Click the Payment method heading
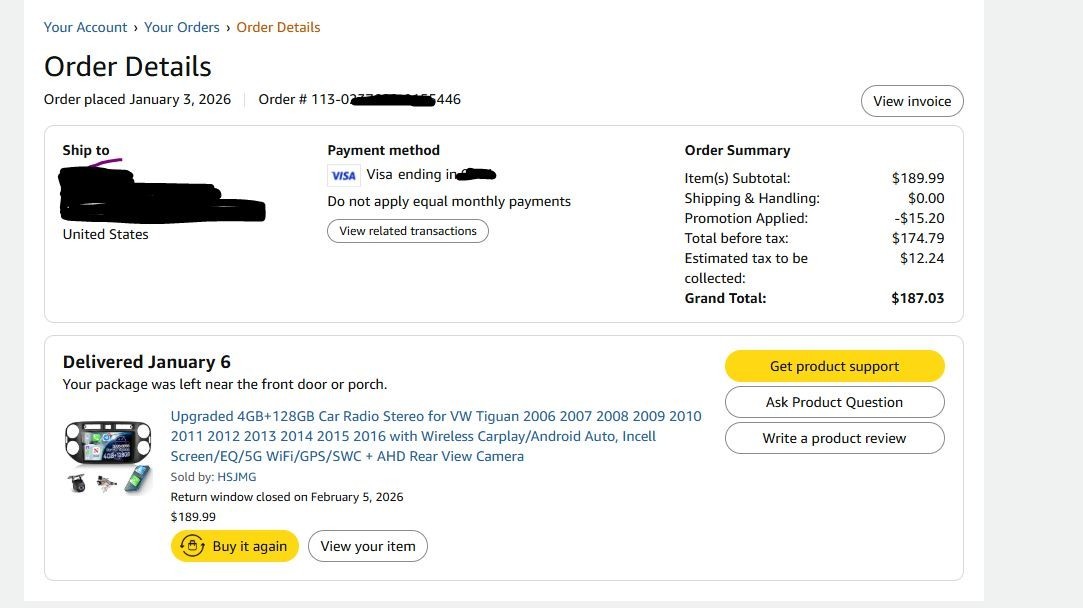1083x608 pixels. click(383, 150)
